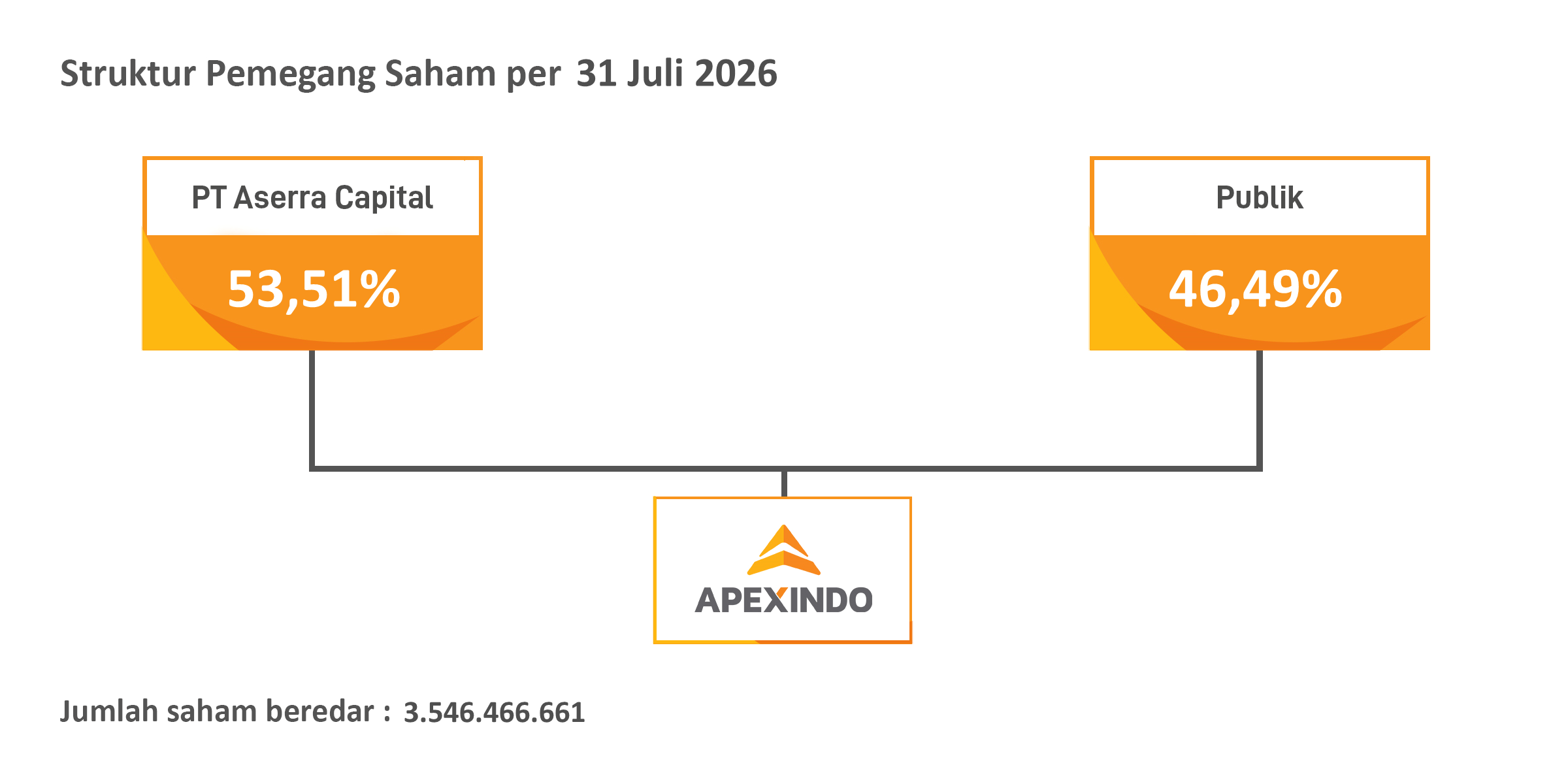
Task: Click the word Struktur in the title
Action: [128, 73]
